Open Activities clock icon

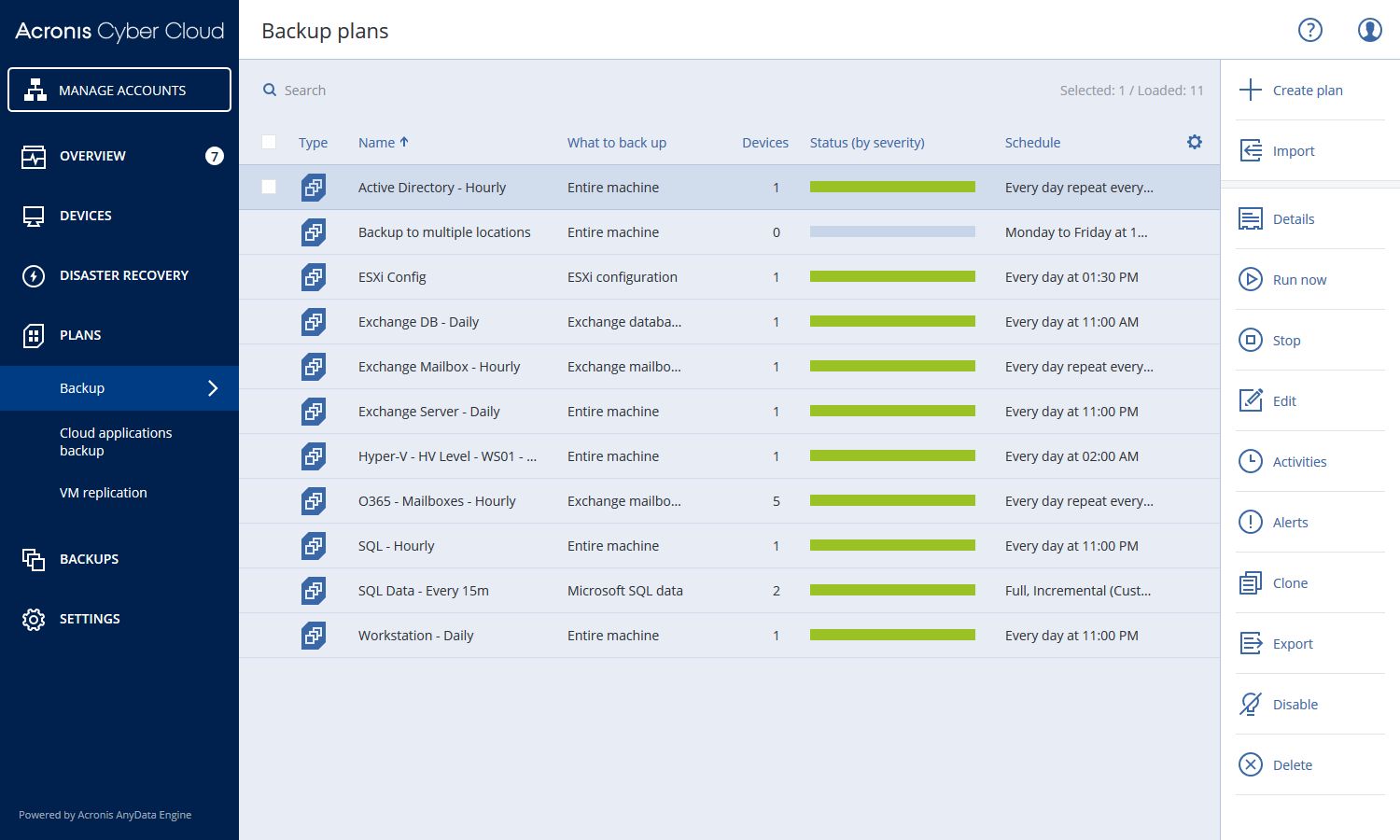click(x=1250, y=461)
